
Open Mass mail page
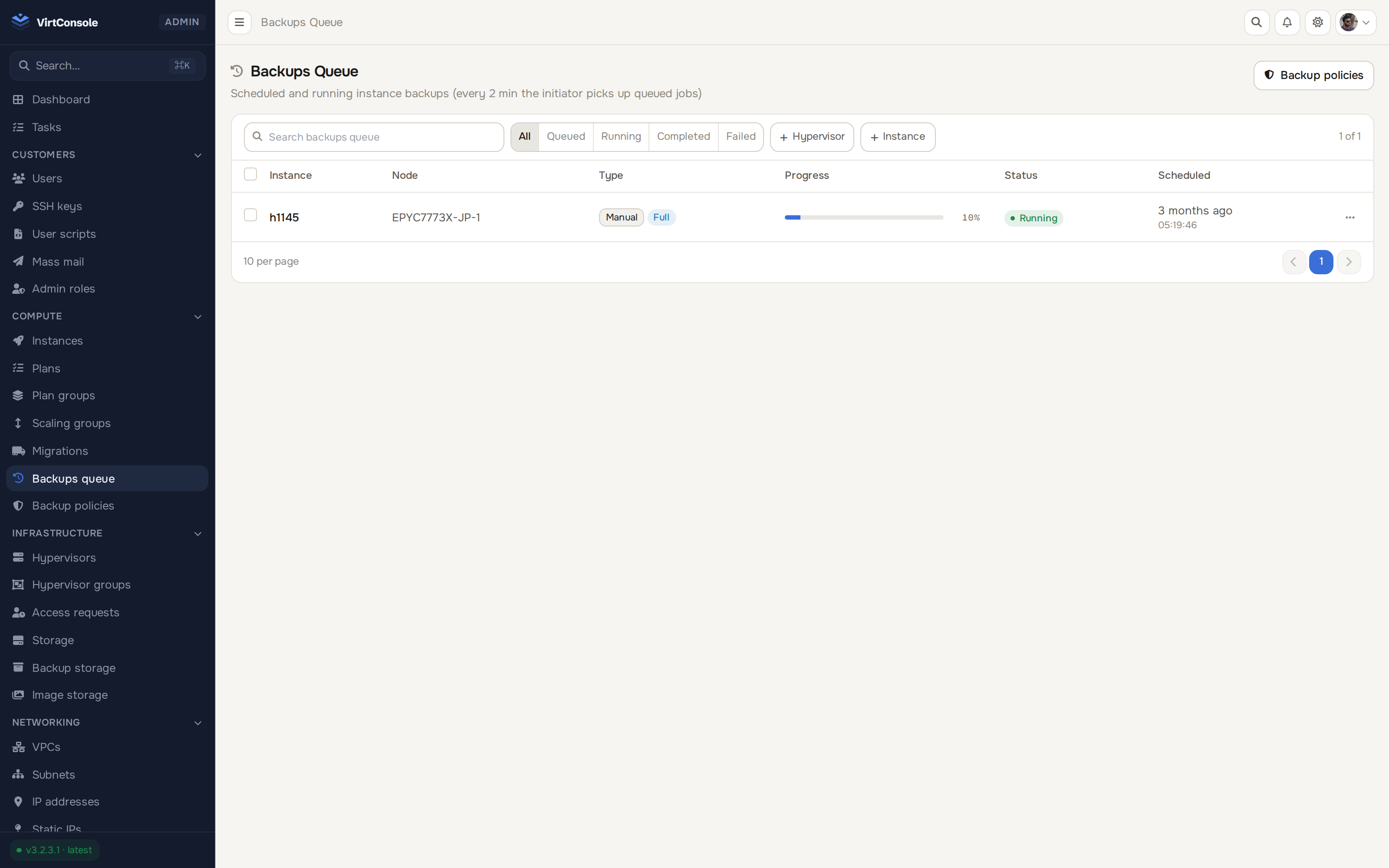tap(107, 261)
